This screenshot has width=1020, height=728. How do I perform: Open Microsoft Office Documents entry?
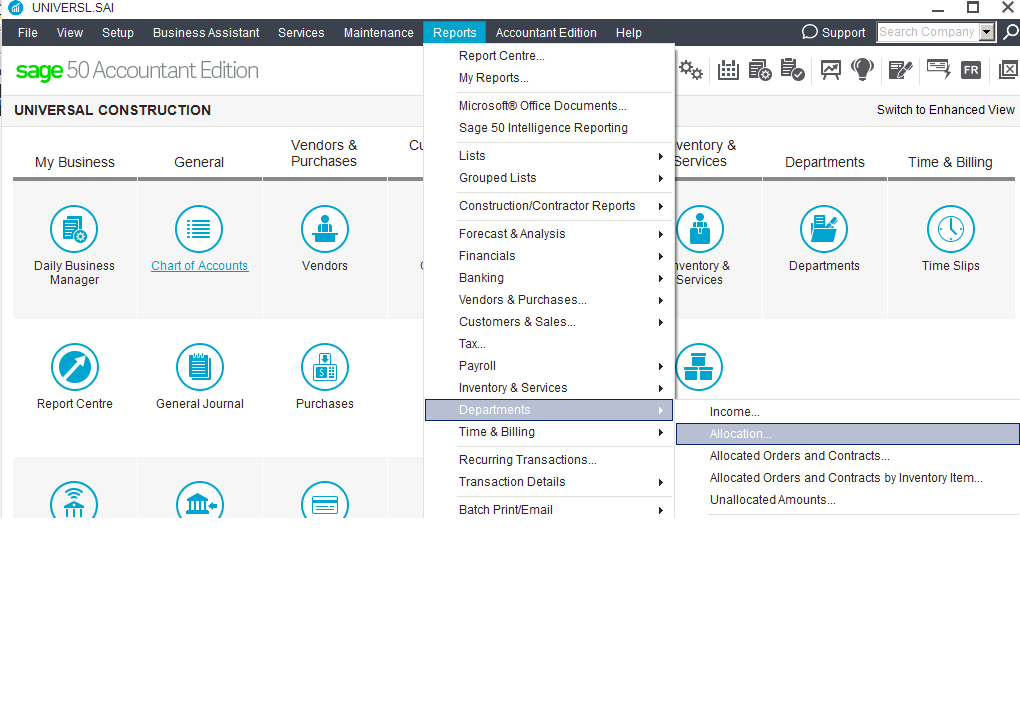point(548,106)
